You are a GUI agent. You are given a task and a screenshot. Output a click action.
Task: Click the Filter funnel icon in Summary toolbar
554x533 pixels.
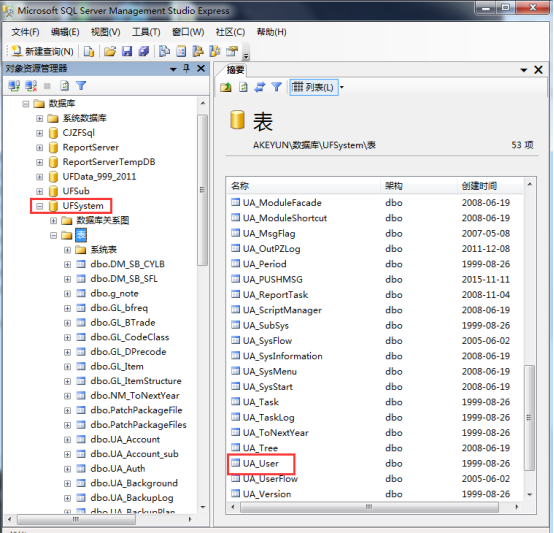(x=276, y=87)
